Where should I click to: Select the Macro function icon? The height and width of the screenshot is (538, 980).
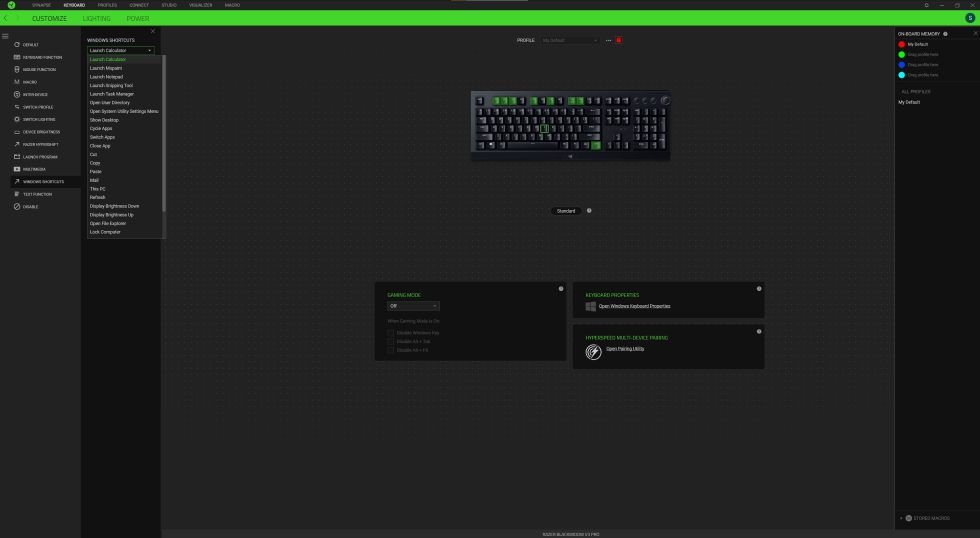coord(17,82)
